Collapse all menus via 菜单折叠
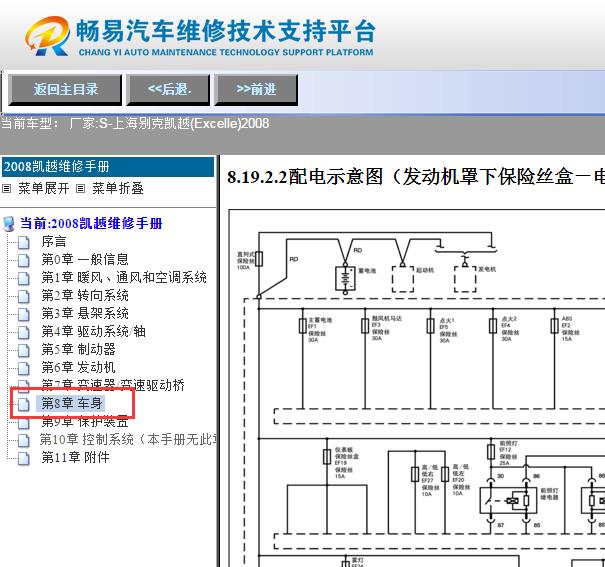This screenshot has height=567, width=605. coord(118,189)
